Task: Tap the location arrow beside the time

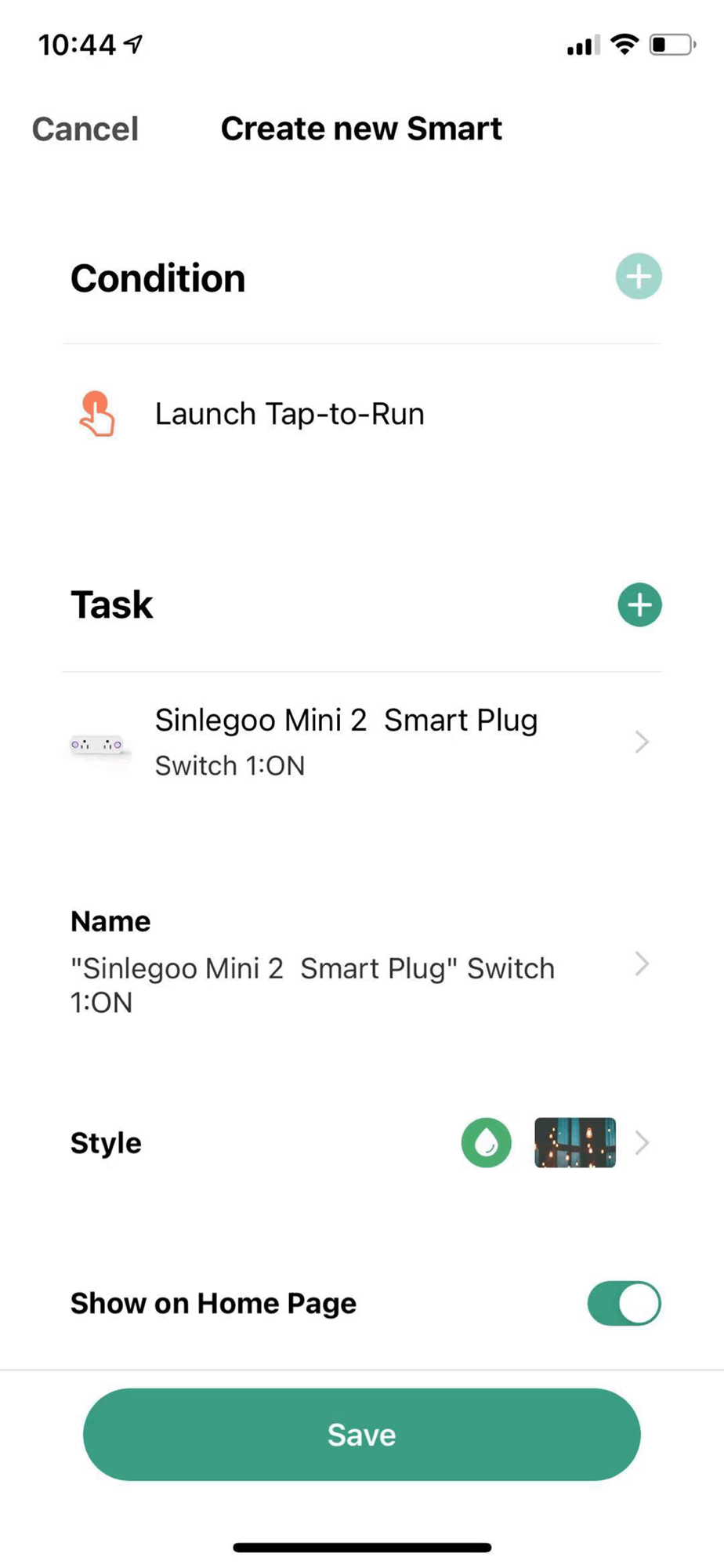Action: tap(134, 44)
